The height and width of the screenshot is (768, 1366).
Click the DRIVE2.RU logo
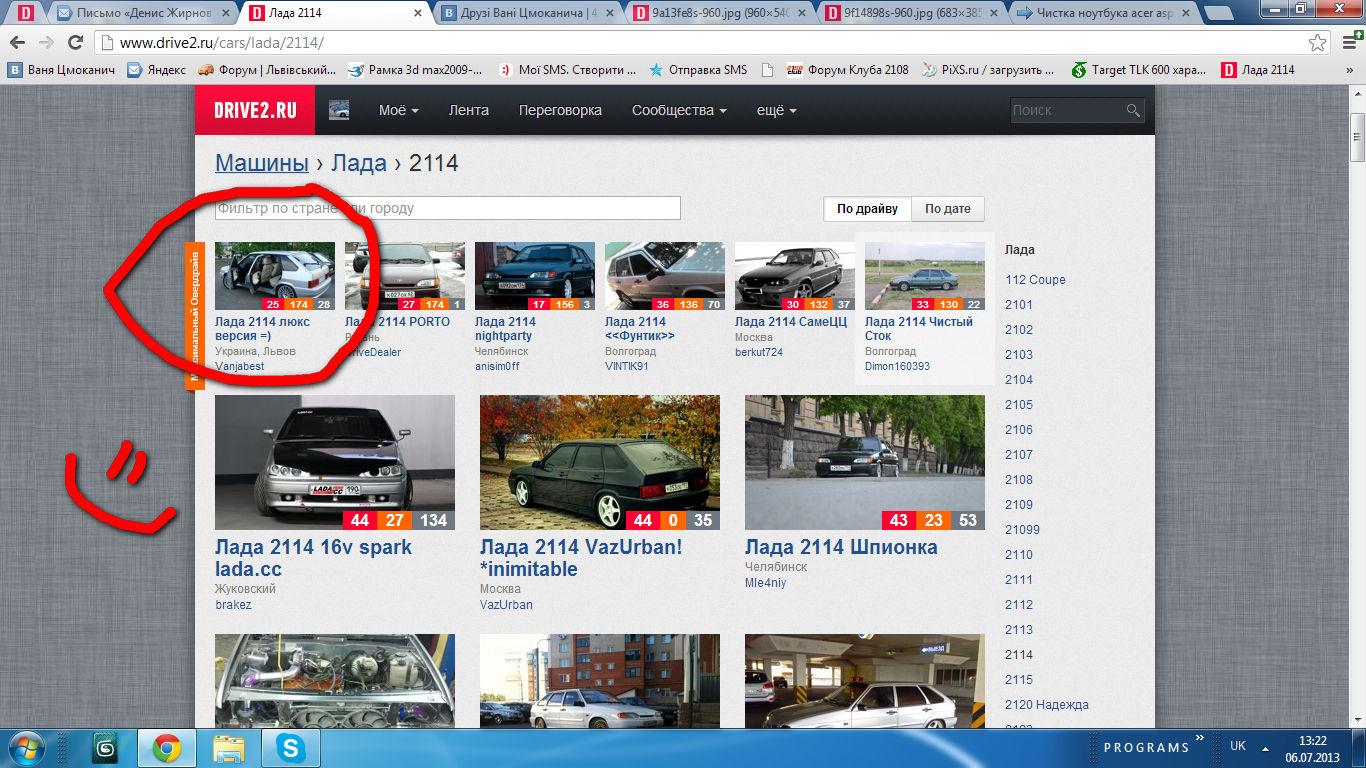(254, 110)
